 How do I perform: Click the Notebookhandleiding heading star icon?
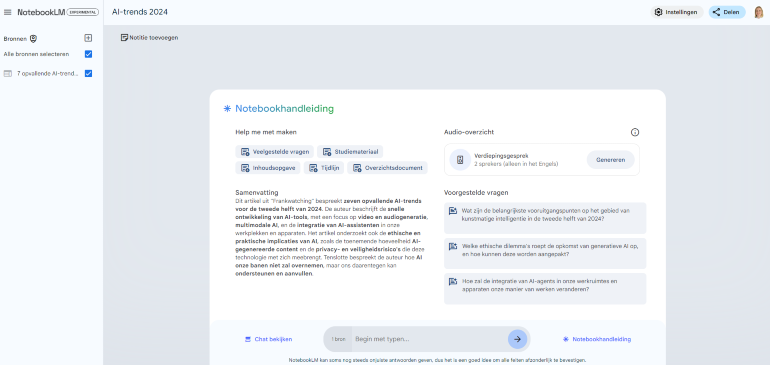click(x=227, y=109)
